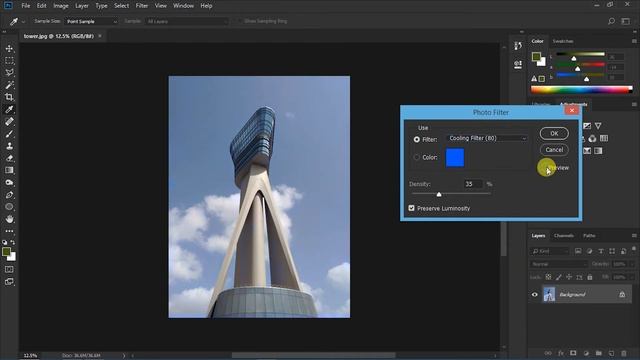Select the Pen tool
The height and width of the screenshot is (360, 640).
pos(9,195)
